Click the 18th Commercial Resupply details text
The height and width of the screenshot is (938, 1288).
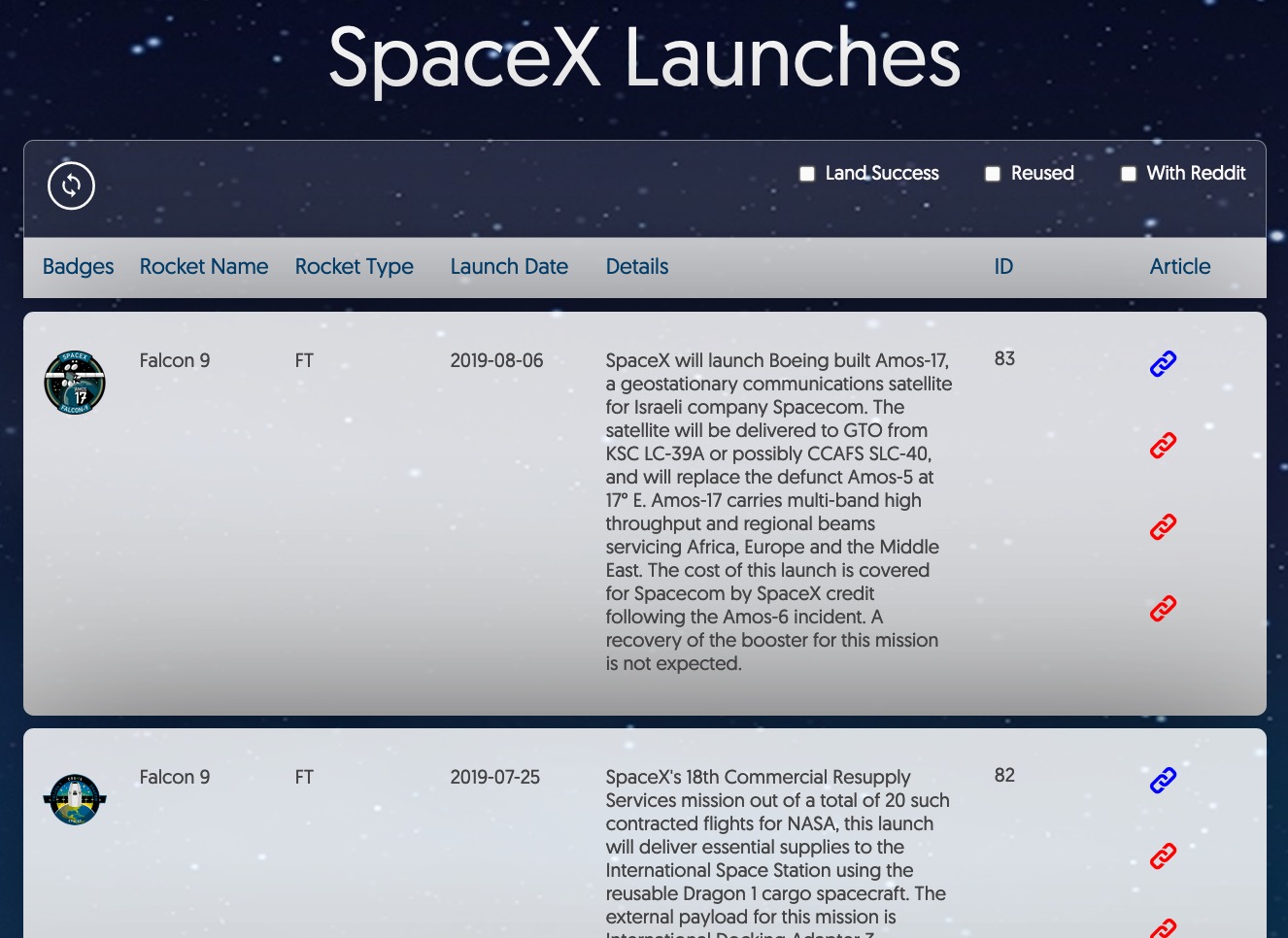coord(777,852)
